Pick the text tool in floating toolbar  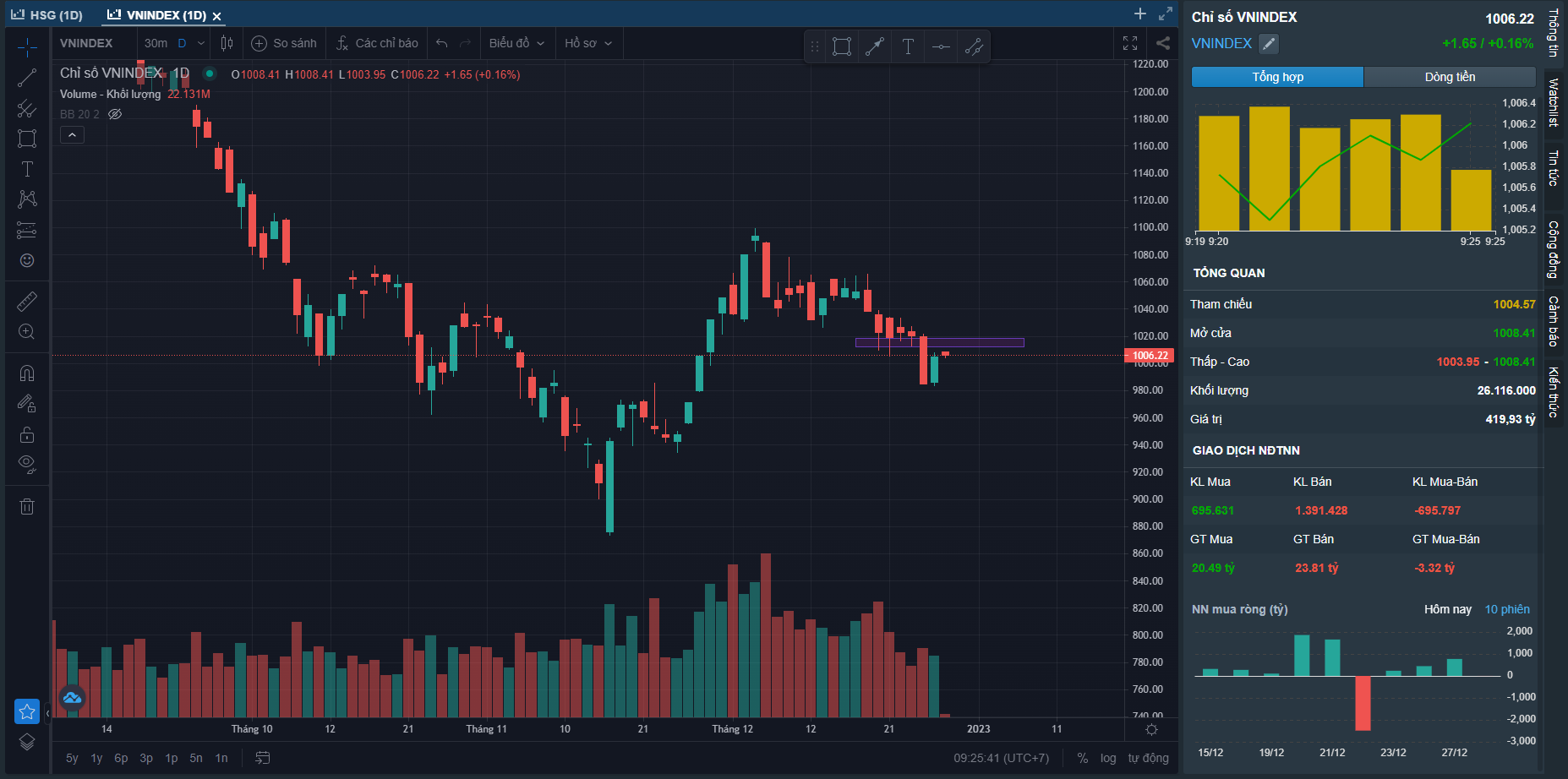(x=908, y=46)
